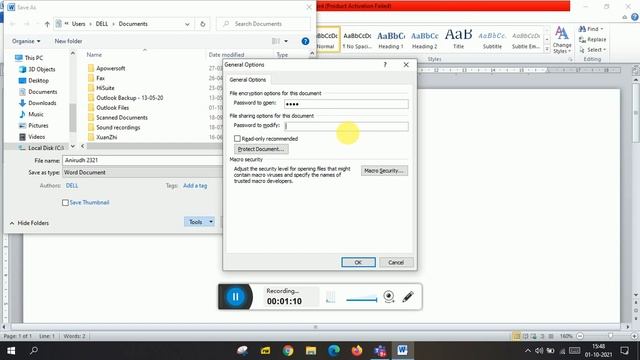
Task: Click the File name input field
Action: click(143, 160)
